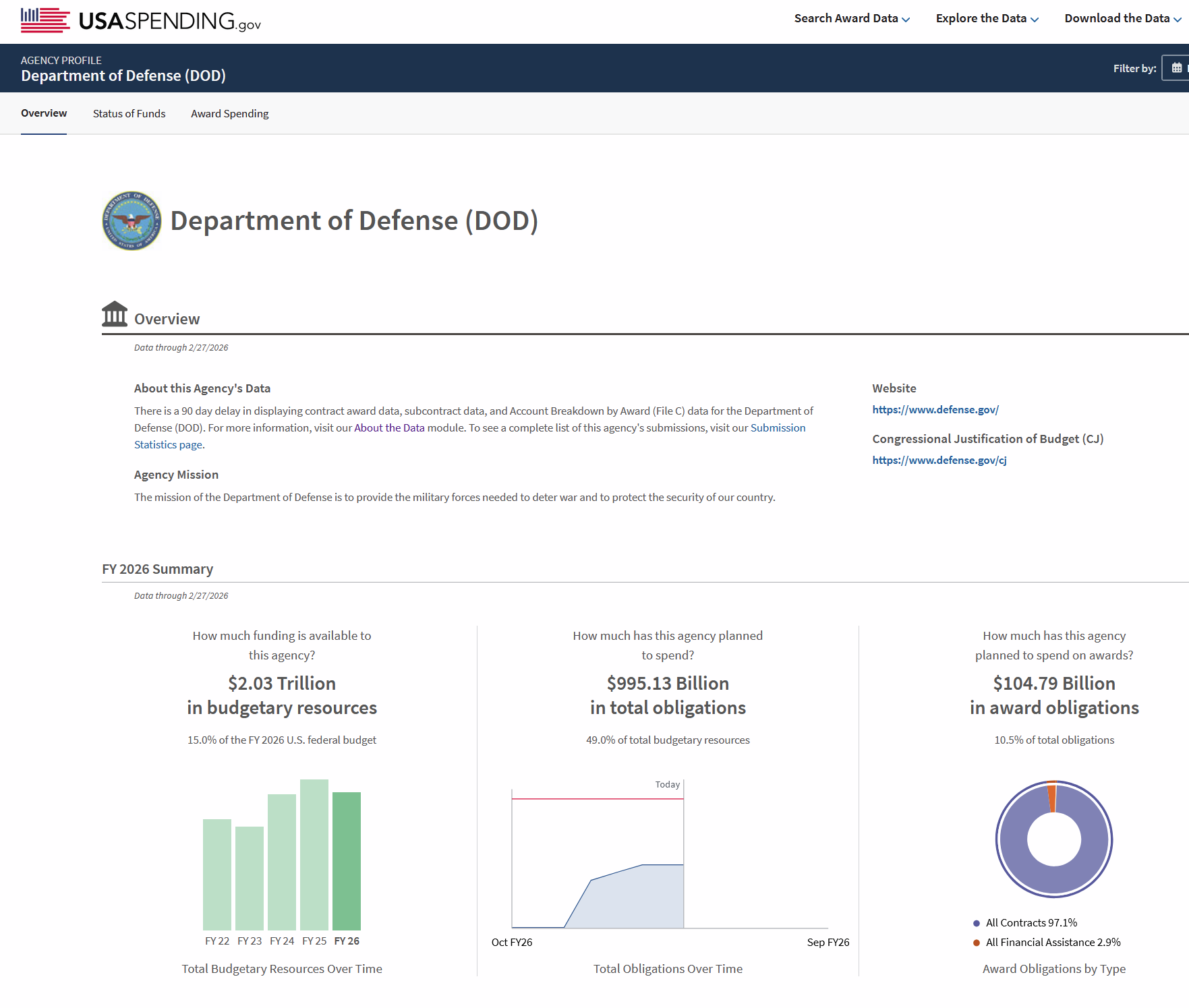The image size is (1189, 1008).
Task: Open the calendar filter icon
Action: click(1176, 68)
